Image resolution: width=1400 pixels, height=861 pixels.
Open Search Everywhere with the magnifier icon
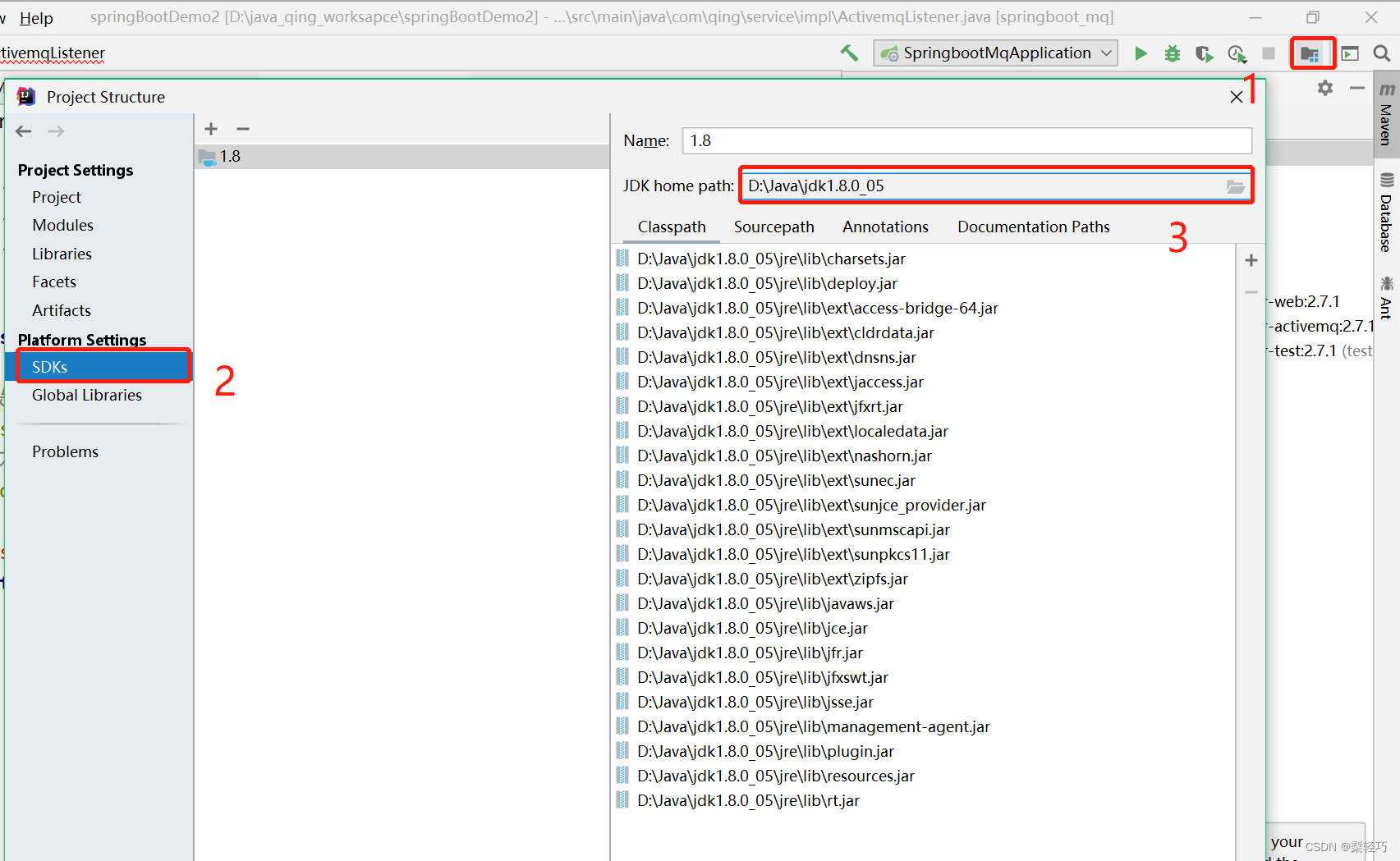coord(1379,53)
